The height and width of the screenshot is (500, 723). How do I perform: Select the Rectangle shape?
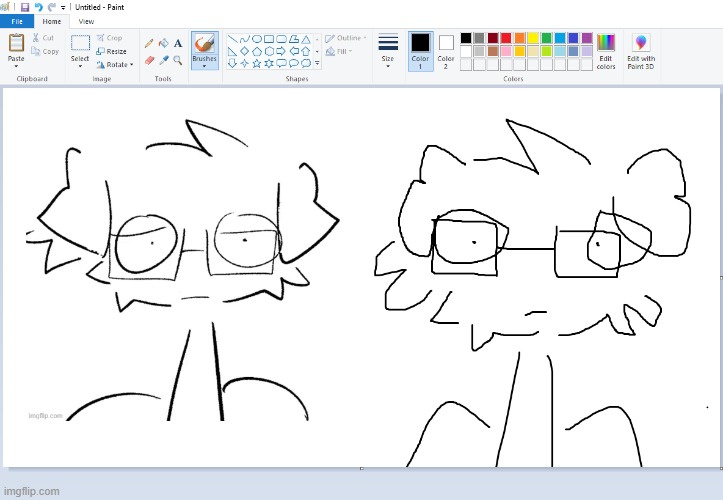[269, 39]
